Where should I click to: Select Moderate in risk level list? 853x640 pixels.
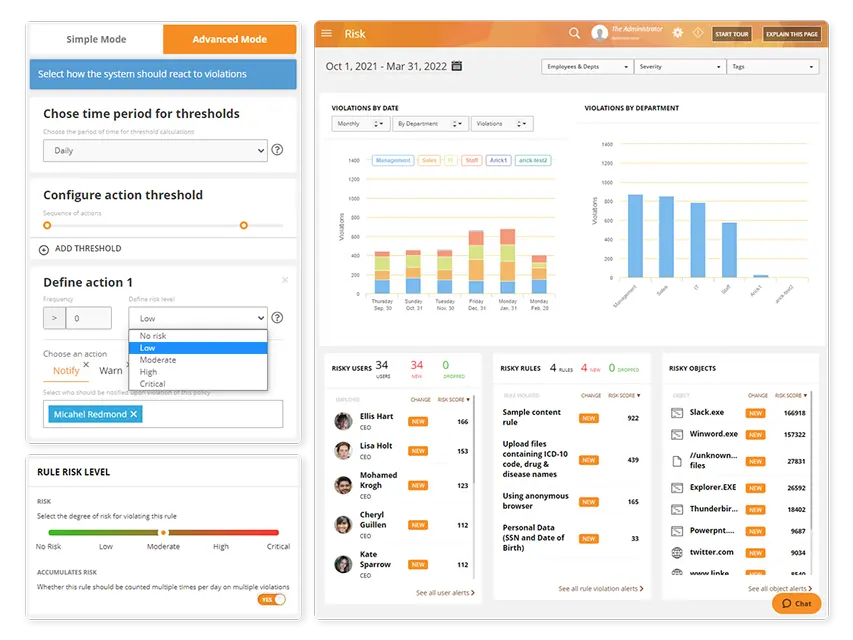198,360
